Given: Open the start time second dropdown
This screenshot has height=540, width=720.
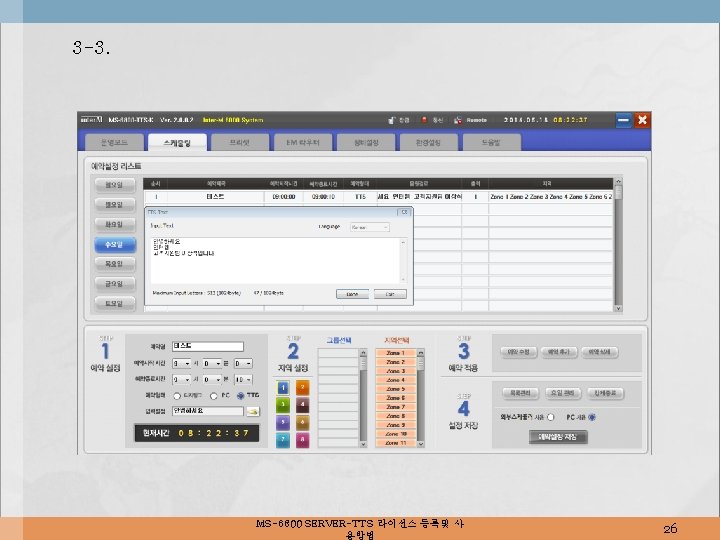Looking at the screenshot, I should pos(243,364).
